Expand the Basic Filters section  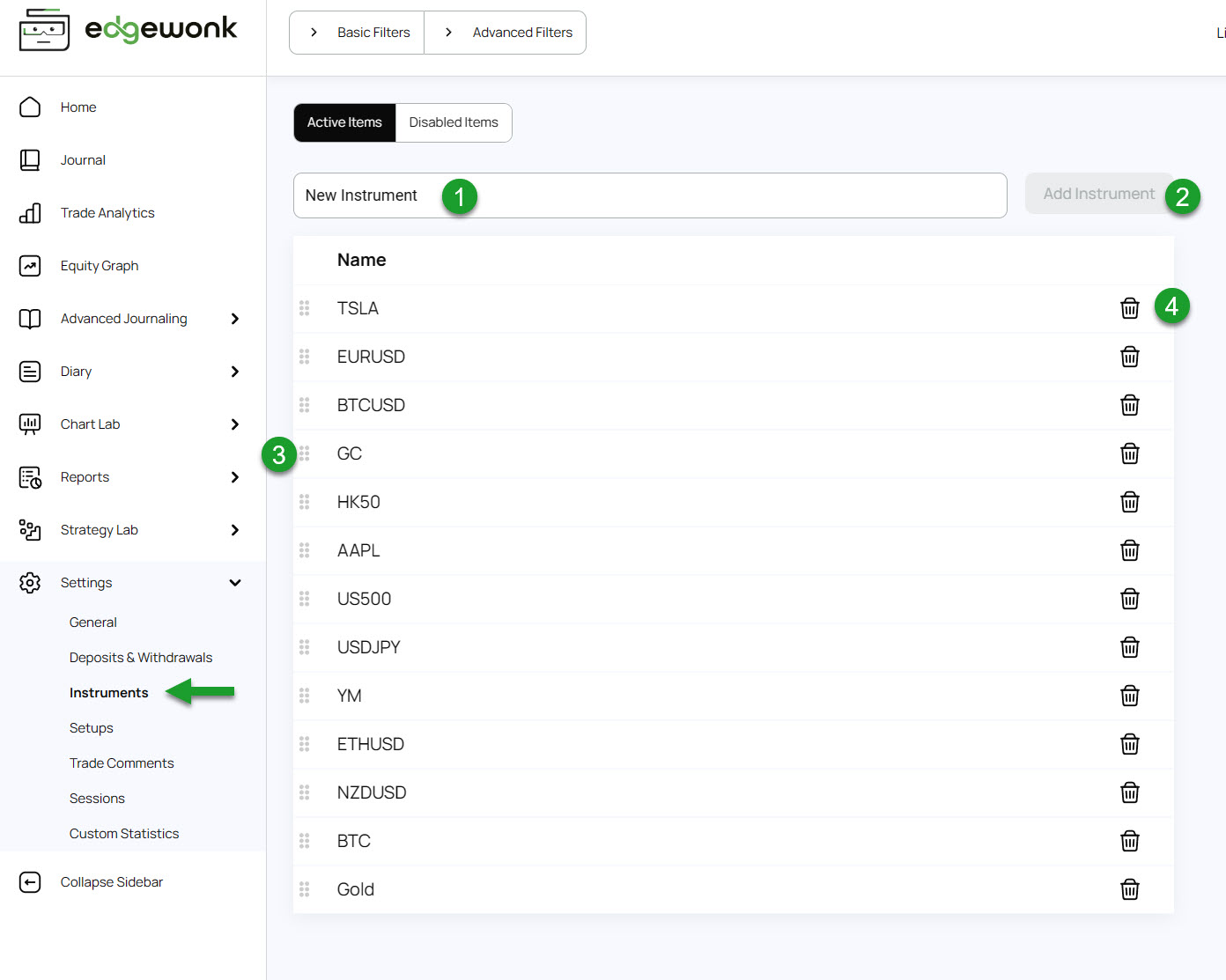point(358,33)
